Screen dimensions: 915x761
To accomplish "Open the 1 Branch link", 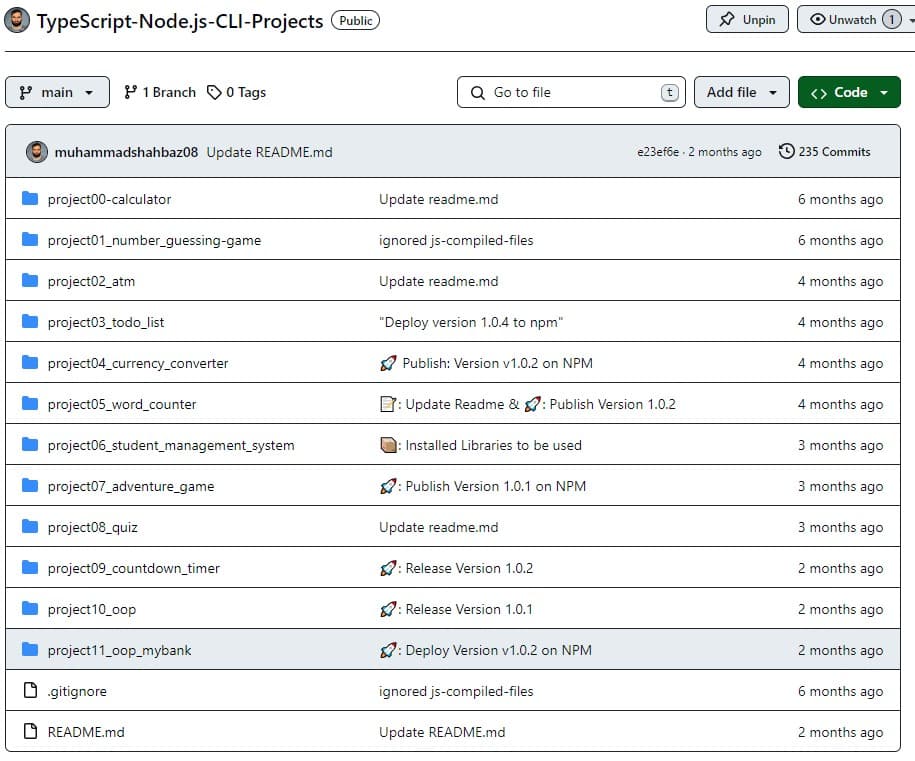I will tap(160, 92).
